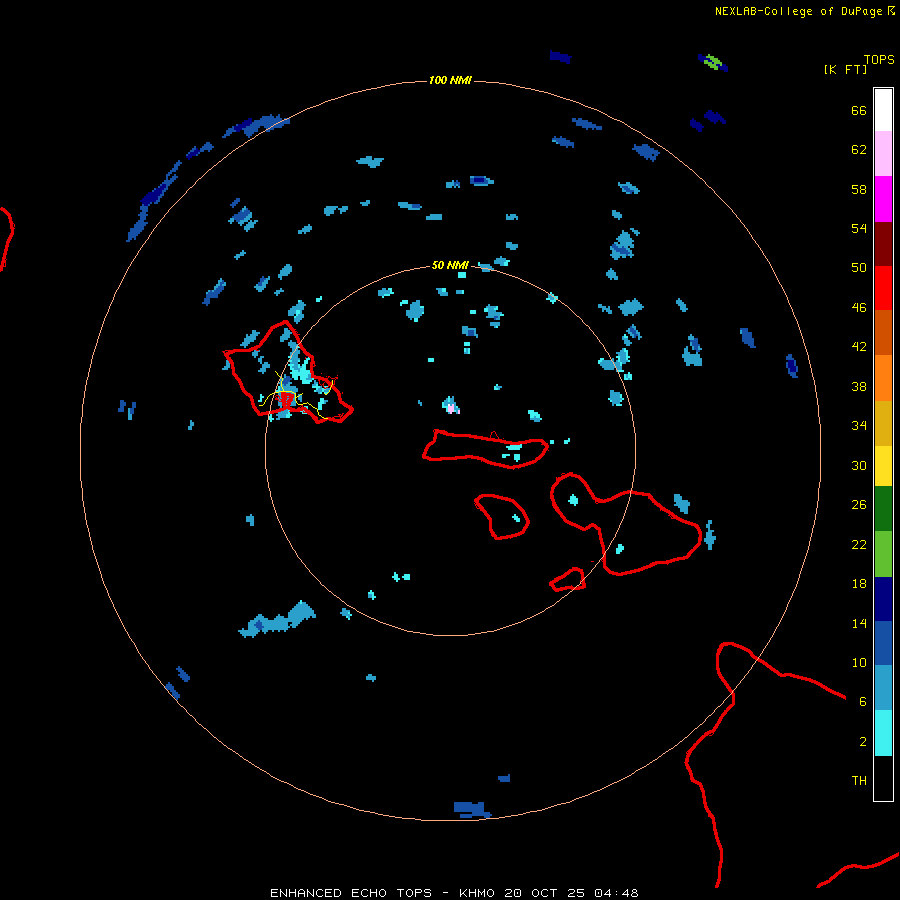Click the light green echo patch on radar
Viewport: 900px width, 900px height.
tap(712, 61)
